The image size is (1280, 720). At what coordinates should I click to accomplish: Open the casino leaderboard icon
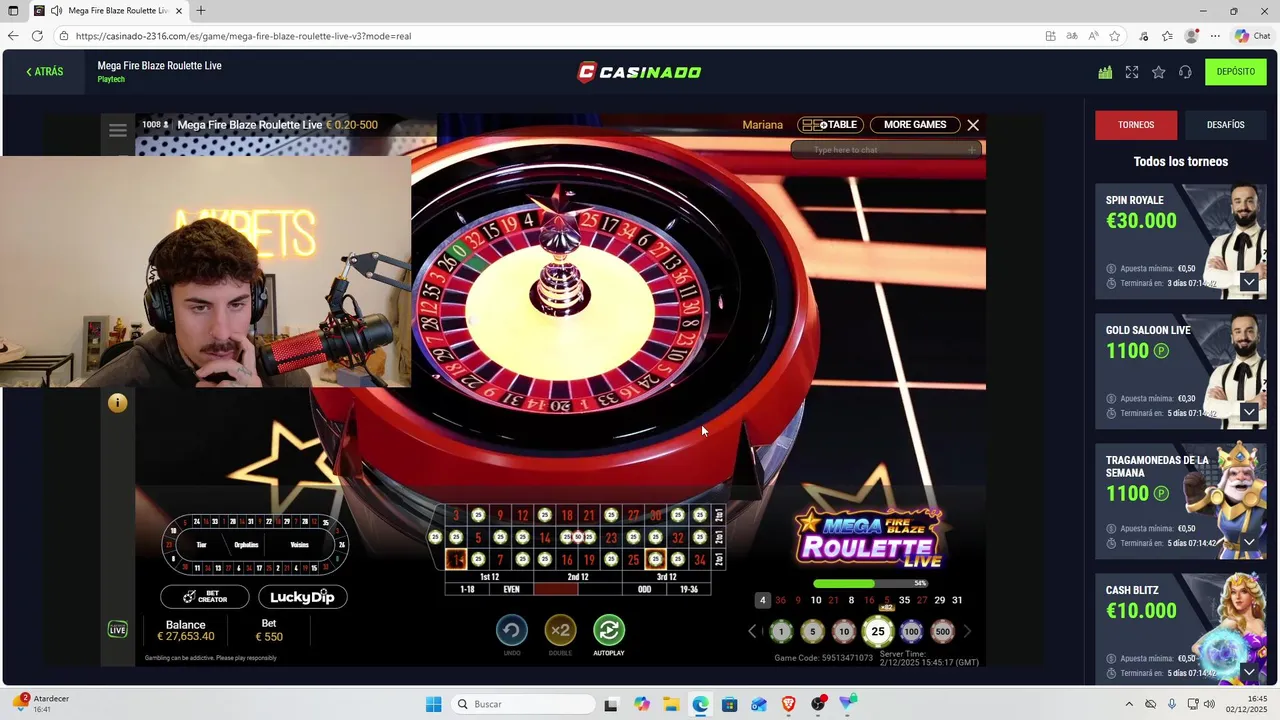point(1105,72)
